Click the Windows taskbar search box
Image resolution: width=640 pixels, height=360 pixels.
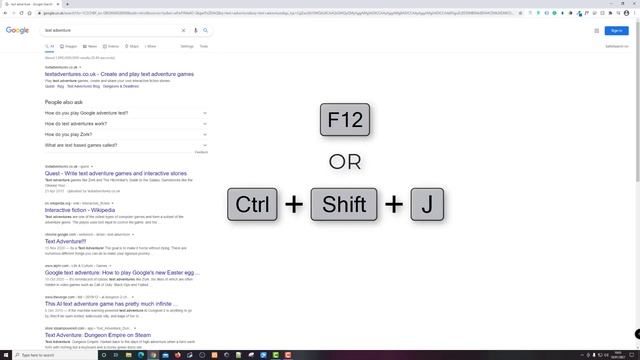[55, 355]
